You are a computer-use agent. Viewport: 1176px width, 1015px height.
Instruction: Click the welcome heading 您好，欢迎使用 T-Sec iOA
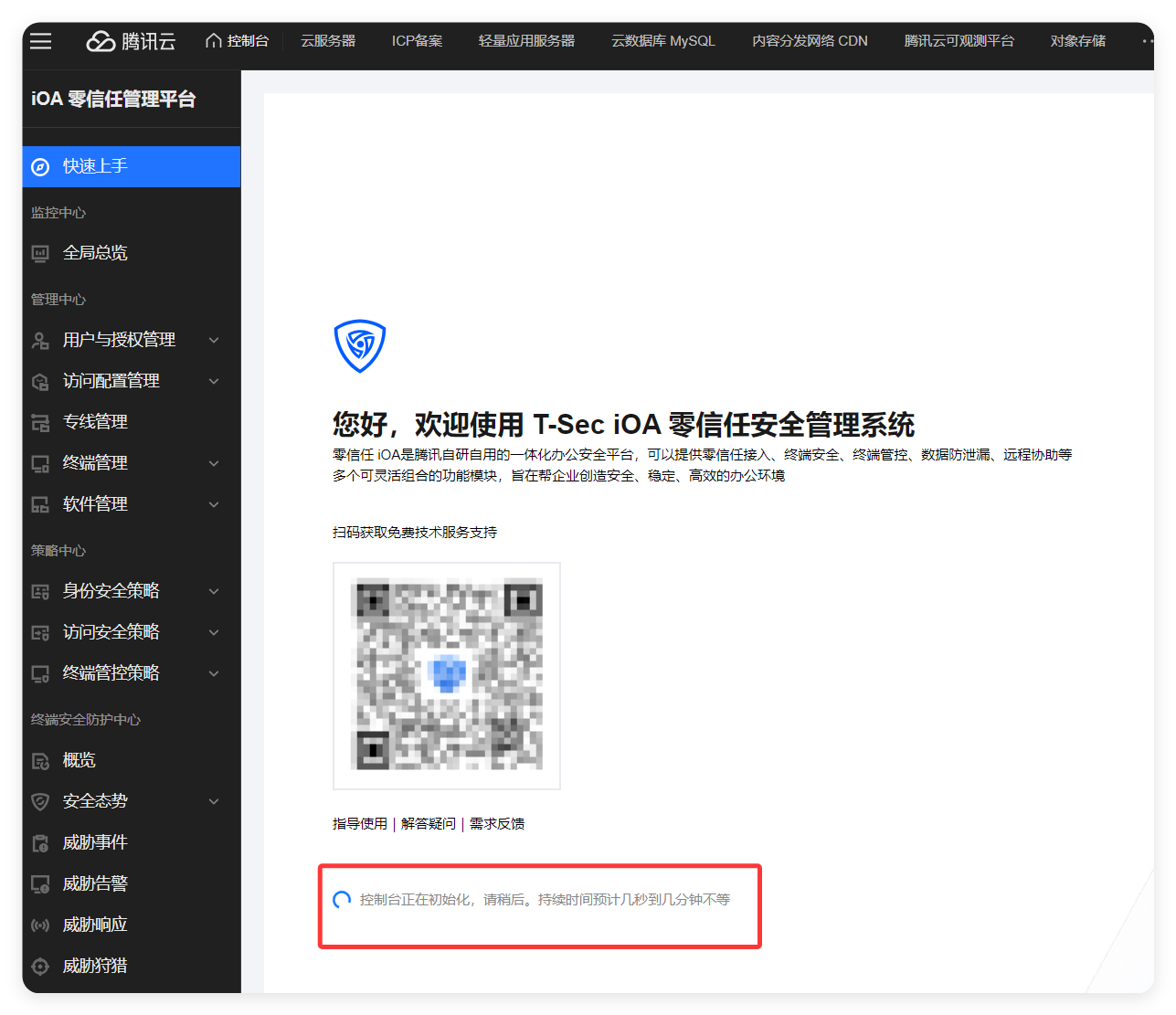[x=623, y=425]
